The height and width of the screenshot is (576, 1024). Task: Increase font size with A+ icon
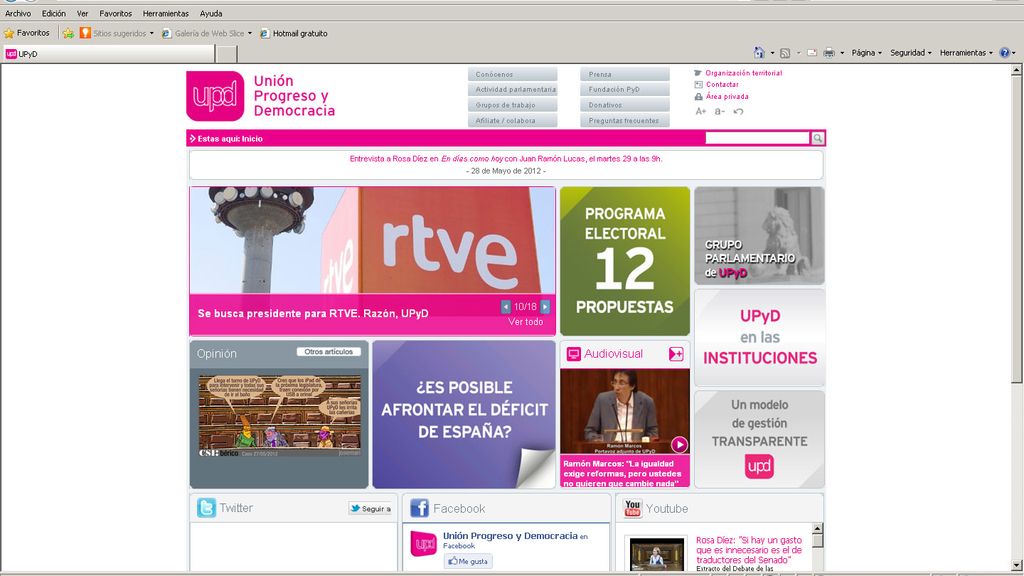(x=701, y=112)
